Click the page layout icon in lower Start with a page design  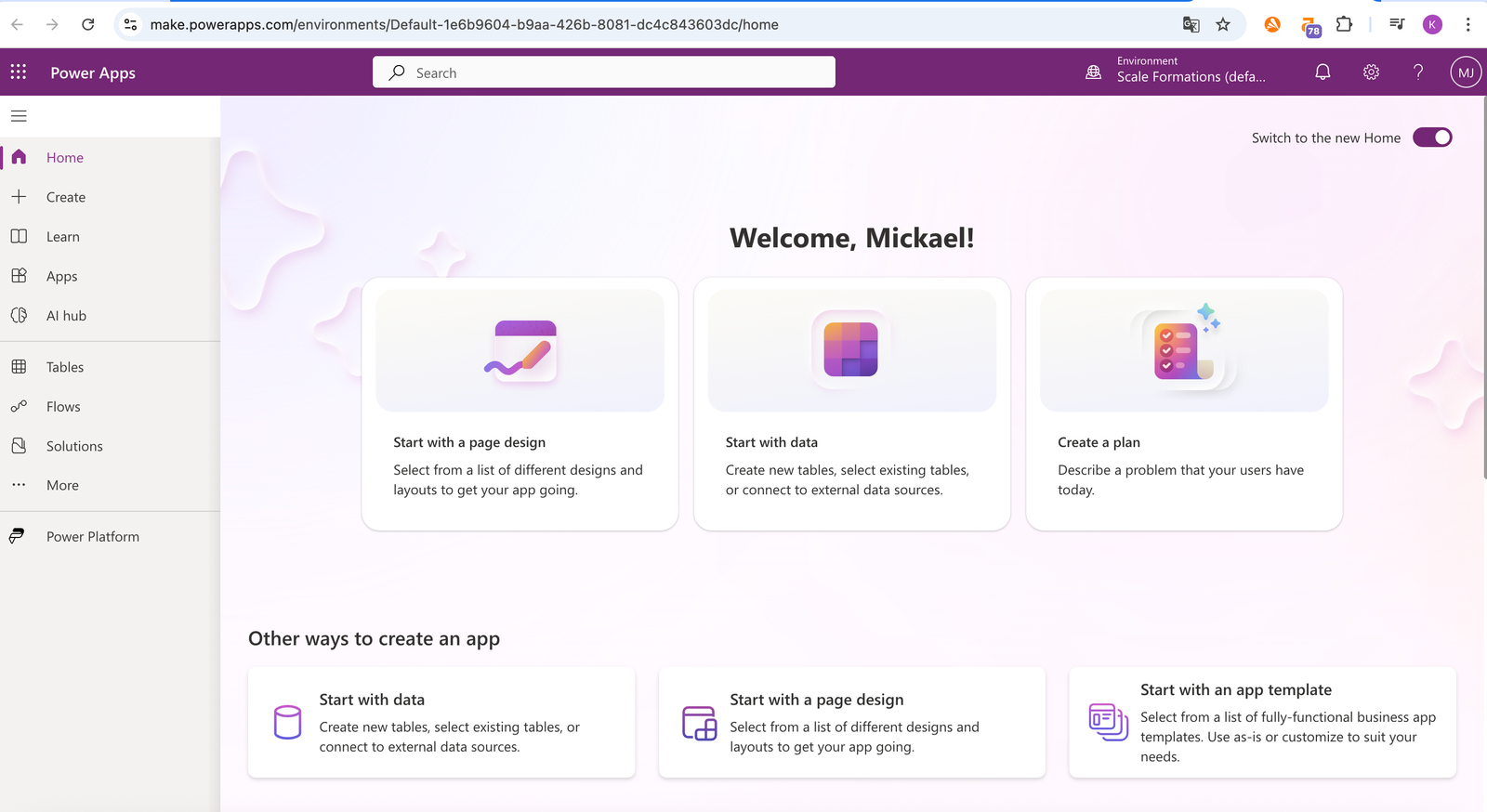699,723
